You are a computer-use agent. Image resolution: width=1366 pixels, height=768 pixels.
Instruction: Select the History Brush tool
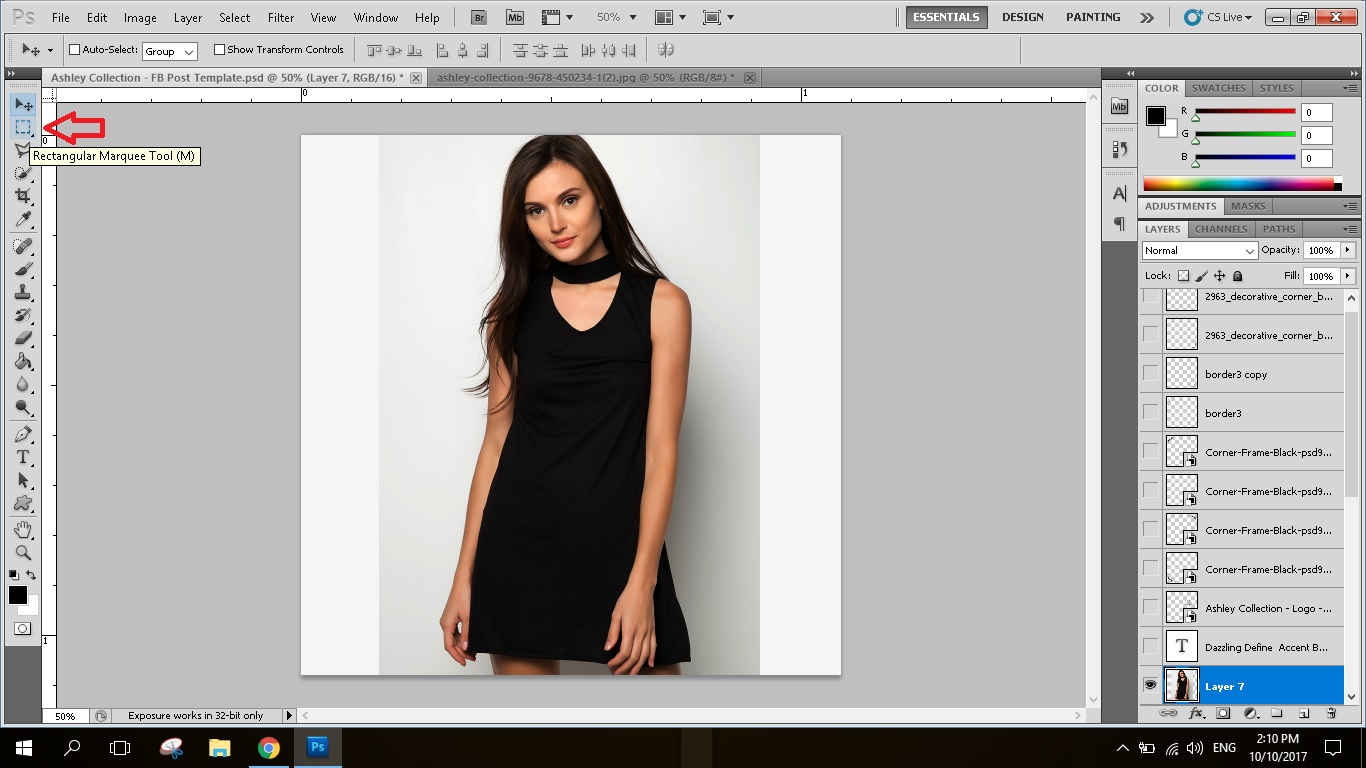coord(23,315)
